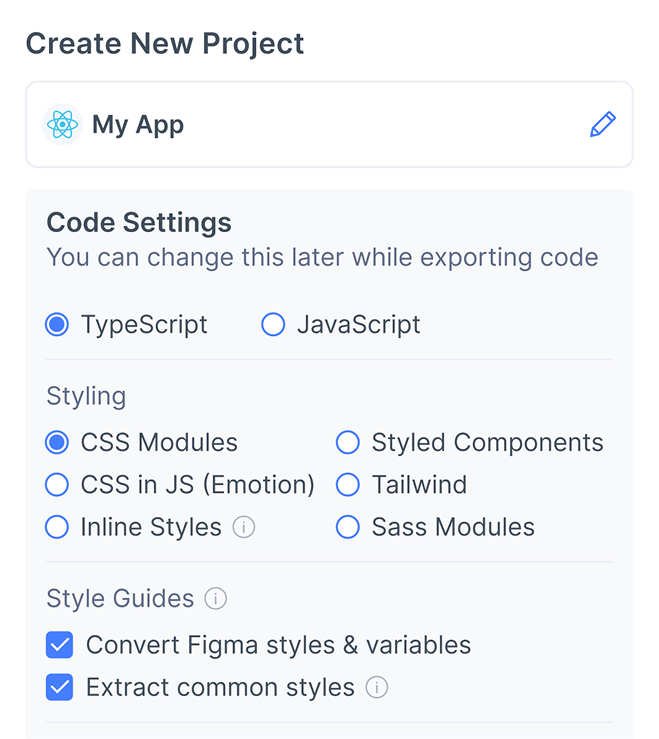This screenshot has width=659, height=739.
Task: Open the info icon beside Extract common styles
Action: pos(377,687)
